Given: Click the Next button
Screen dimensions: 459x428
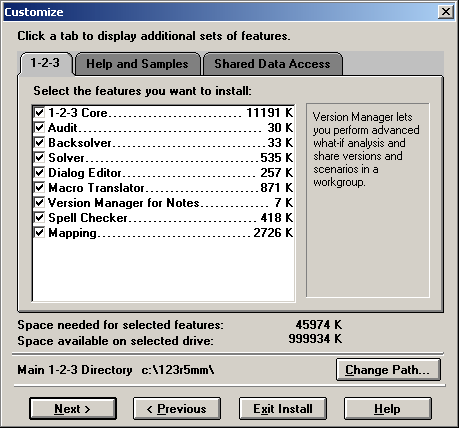Looking at the screenshot, I should click(73, 408).
